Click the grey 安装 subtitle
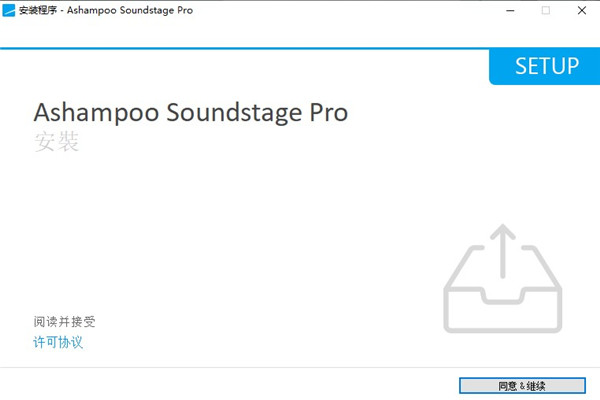The height and width of the screenshot is (400, 600). 56,142
